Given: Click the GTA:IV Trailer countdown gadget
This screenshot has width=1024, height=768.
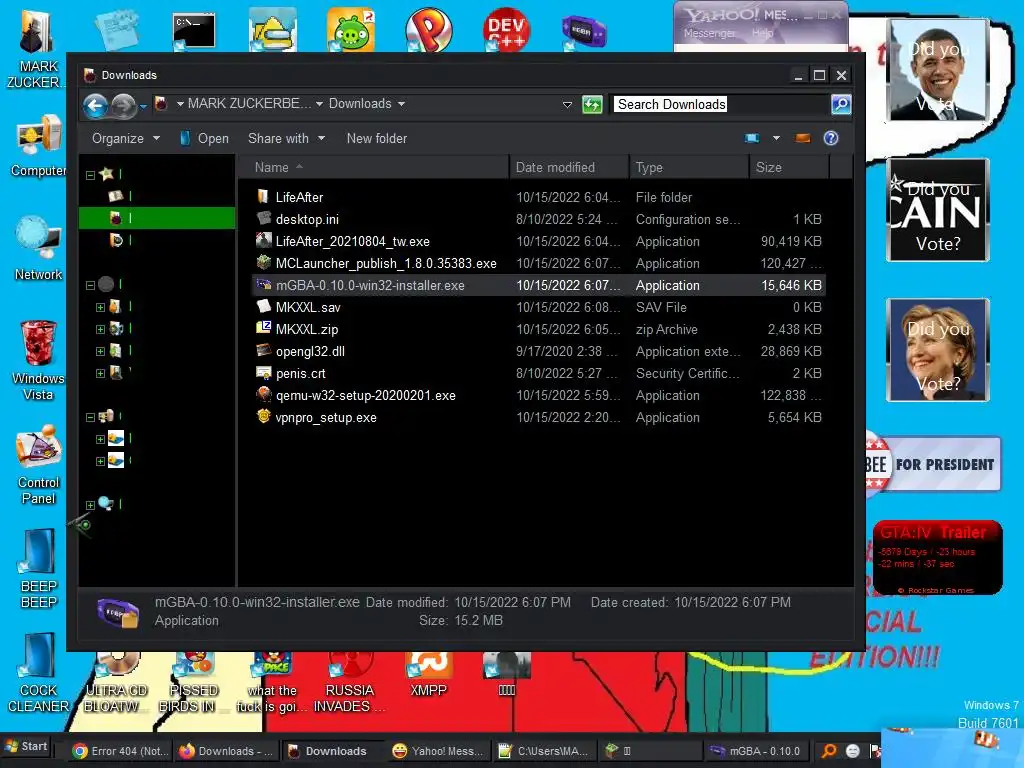Looking at the screenshot, I should (x=938, y=557).
